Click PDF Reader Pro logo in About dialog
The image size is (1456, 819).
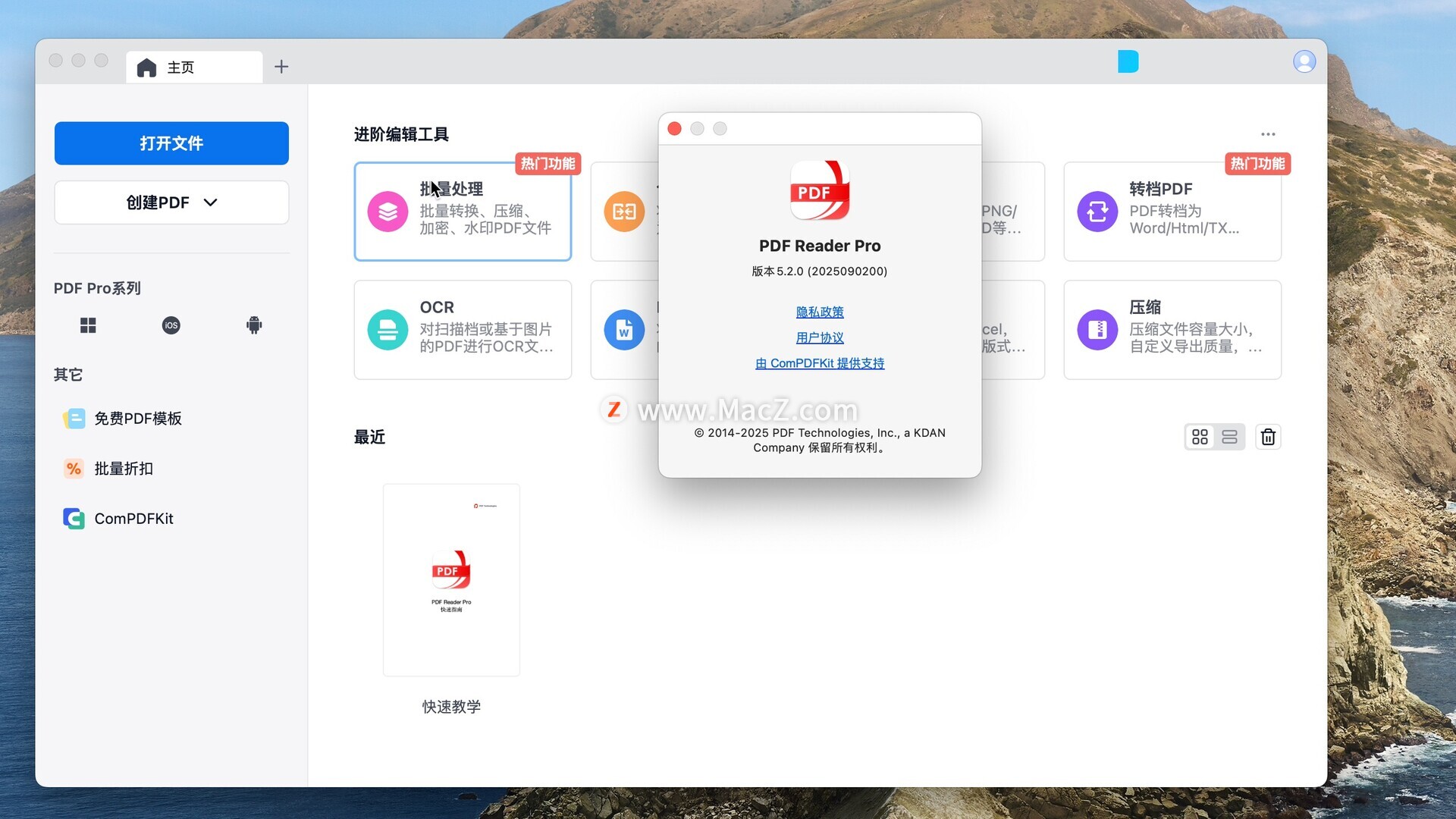click(x=820, y=190)
